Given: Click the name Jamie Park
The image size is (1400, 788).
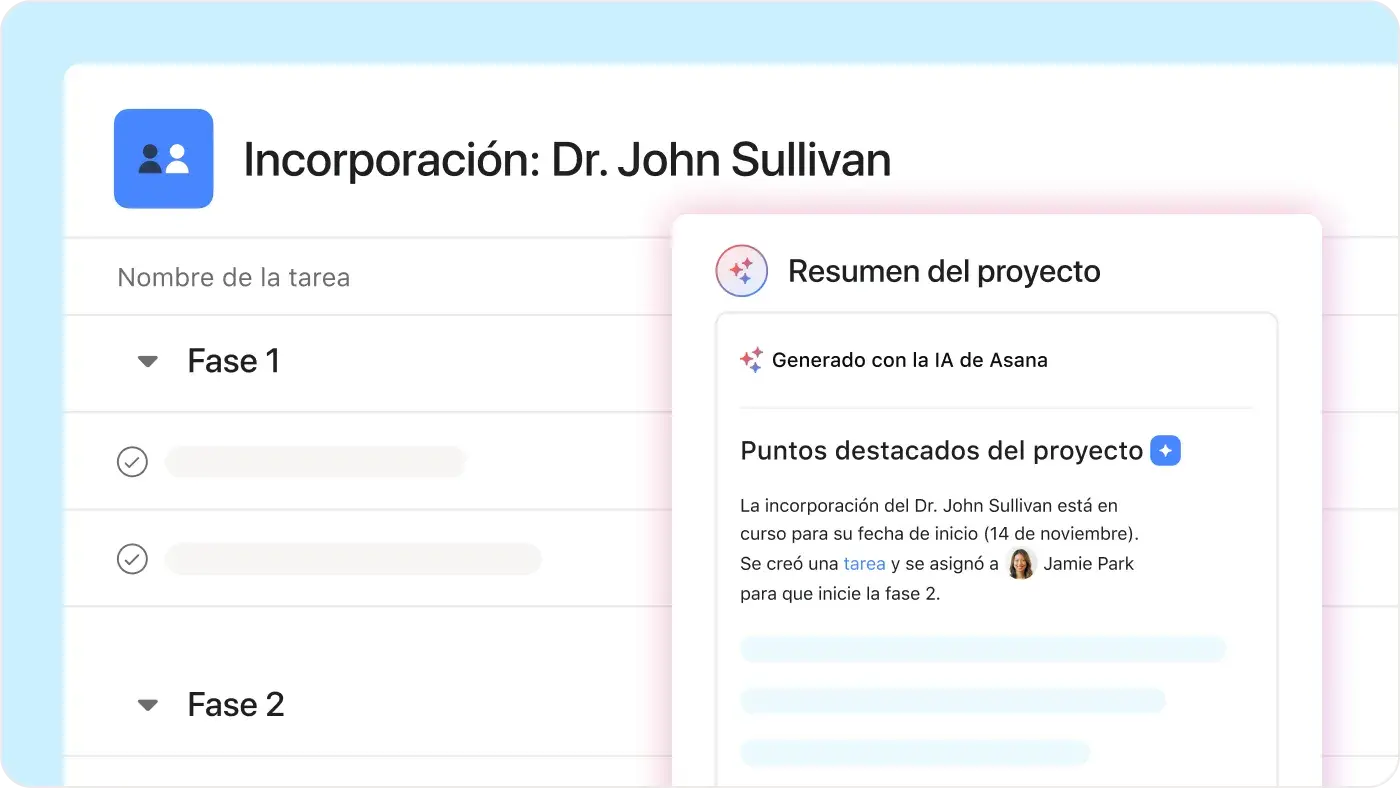Looking at the screenshot, I should [x=1089, y=564].
